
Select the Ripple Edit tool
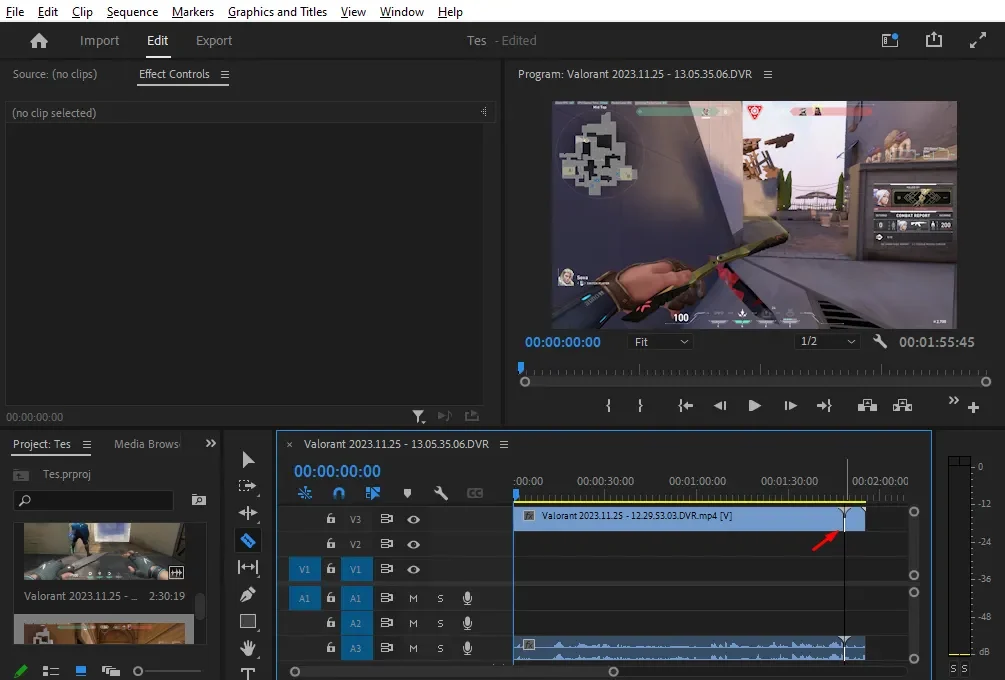point(248,513)
